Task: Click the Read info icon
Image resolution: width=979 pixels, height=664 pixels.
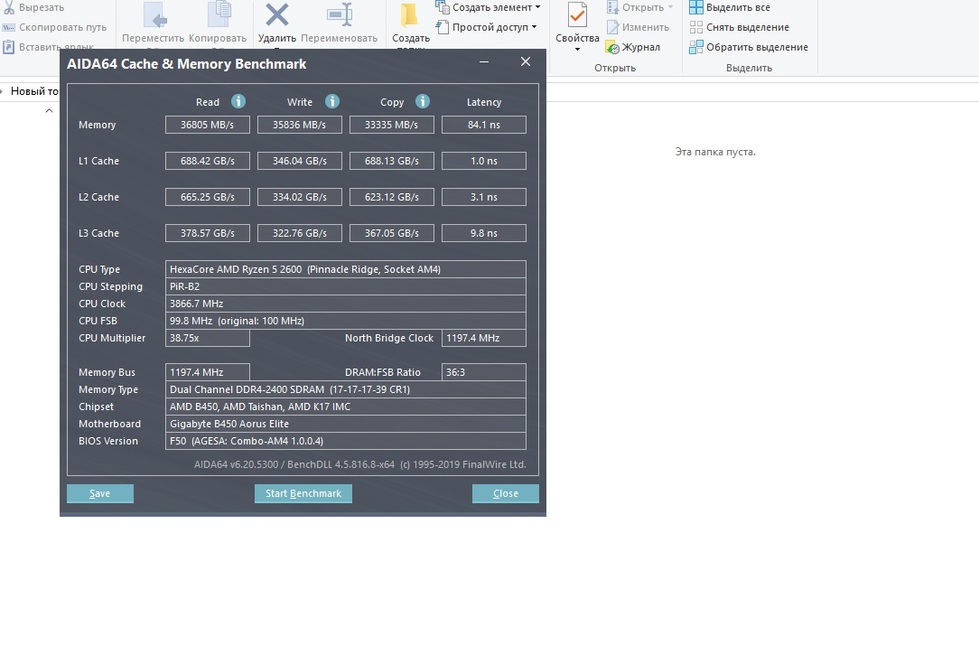Action: 238,101
